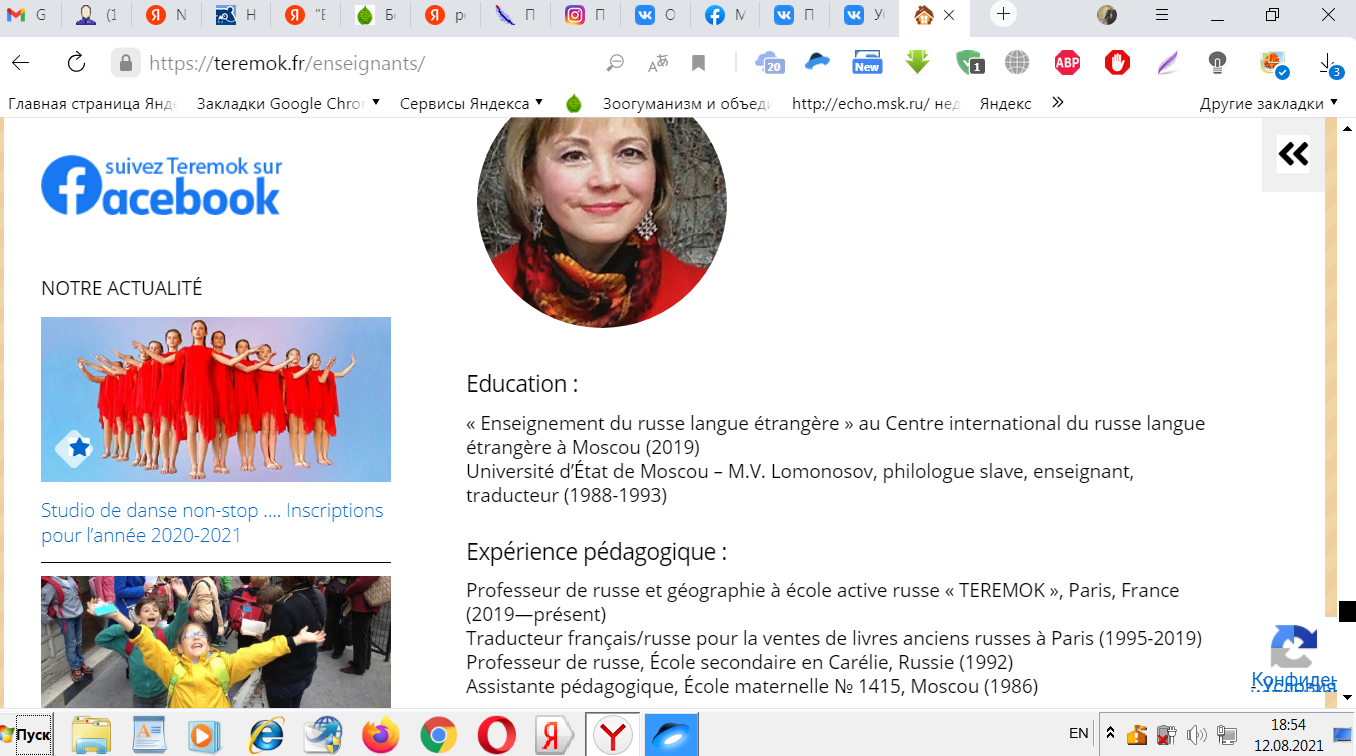The image size is (1356, 756).
Task: Click the AdBlock Plus ABP extension icon
Action: pos(1067,63)
